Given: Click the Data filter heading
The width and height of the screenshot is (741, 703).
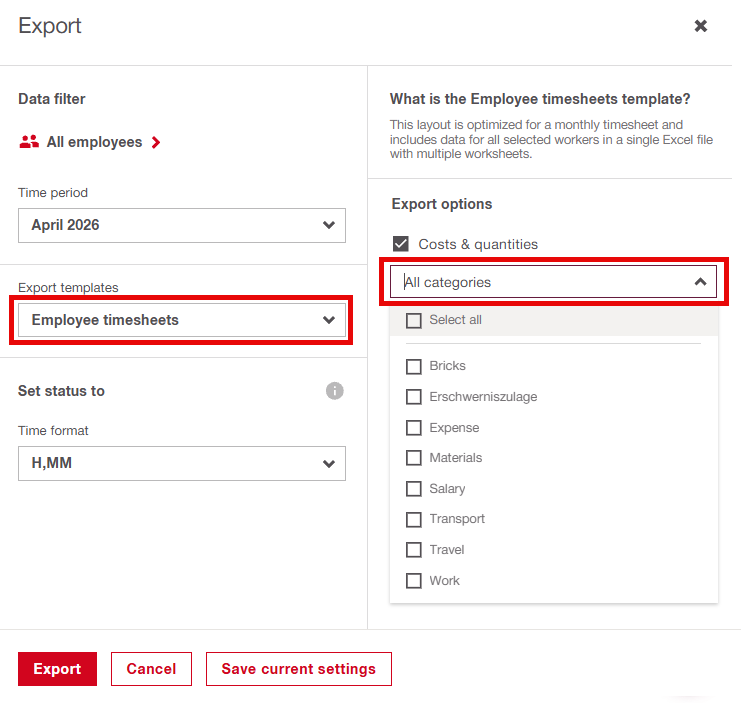Looking at the screenshot, I should pyautogui.click(x=52, y=99).
